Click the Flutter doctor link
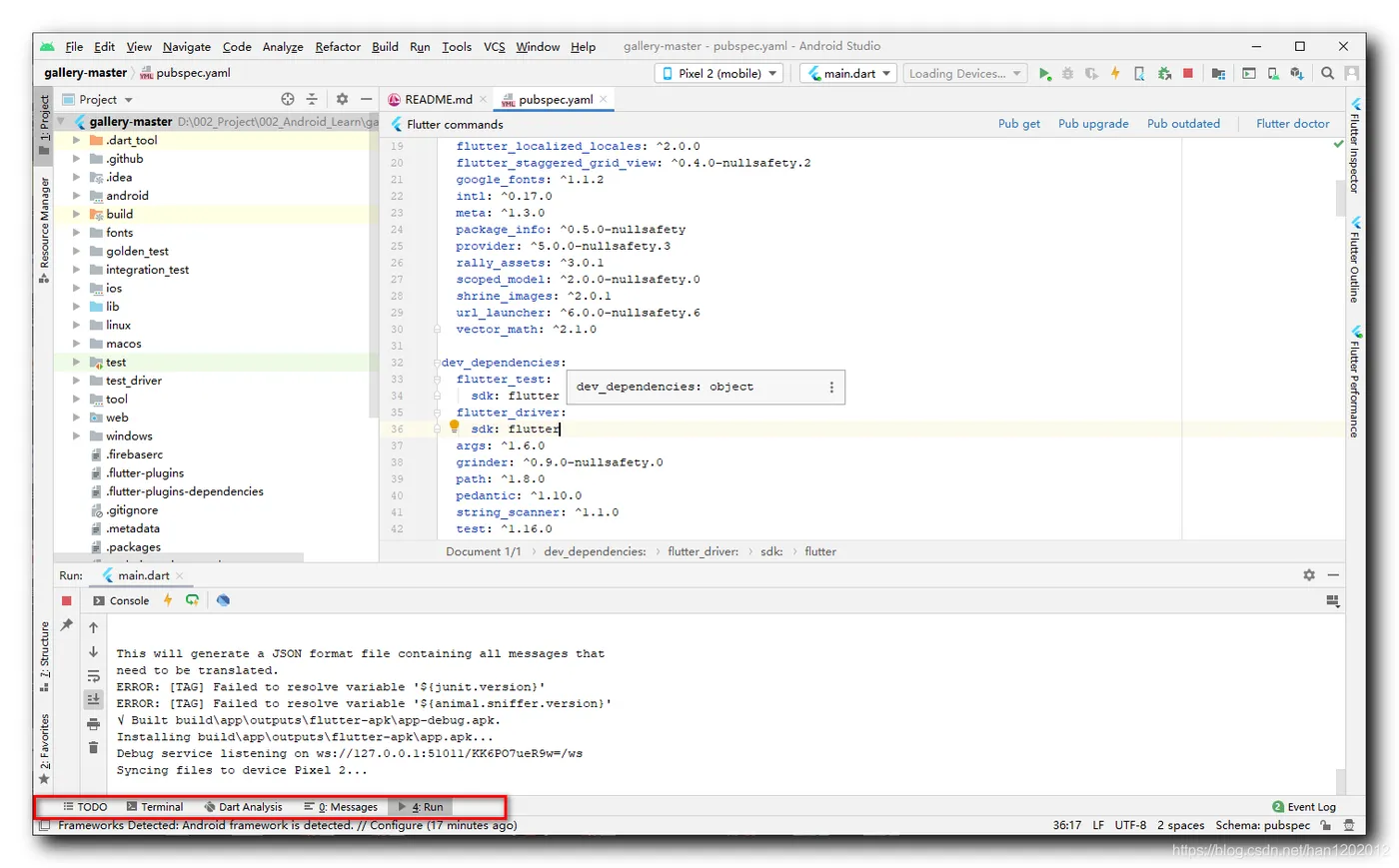Image resolution: width=1399 pixels, height=868 pixels. pos(1293,124)
